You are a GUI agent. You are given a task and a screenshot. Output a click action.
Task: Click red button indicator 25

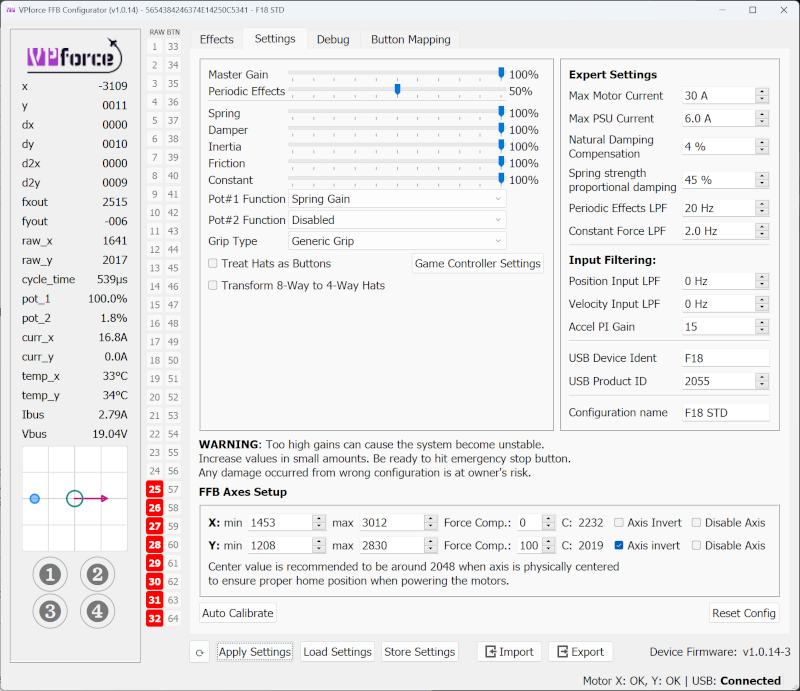tap(155, 489)
